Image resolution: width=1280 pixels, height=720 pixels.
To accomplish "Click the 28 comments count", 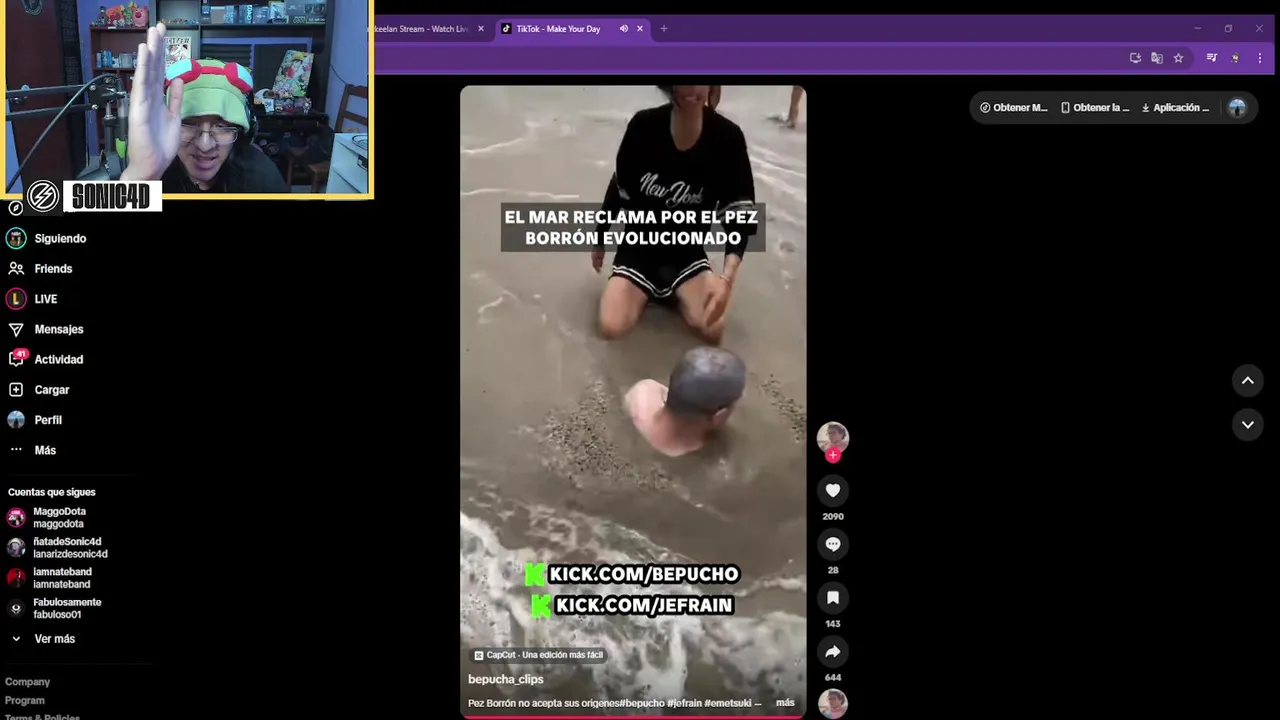I will click(833, 570).
